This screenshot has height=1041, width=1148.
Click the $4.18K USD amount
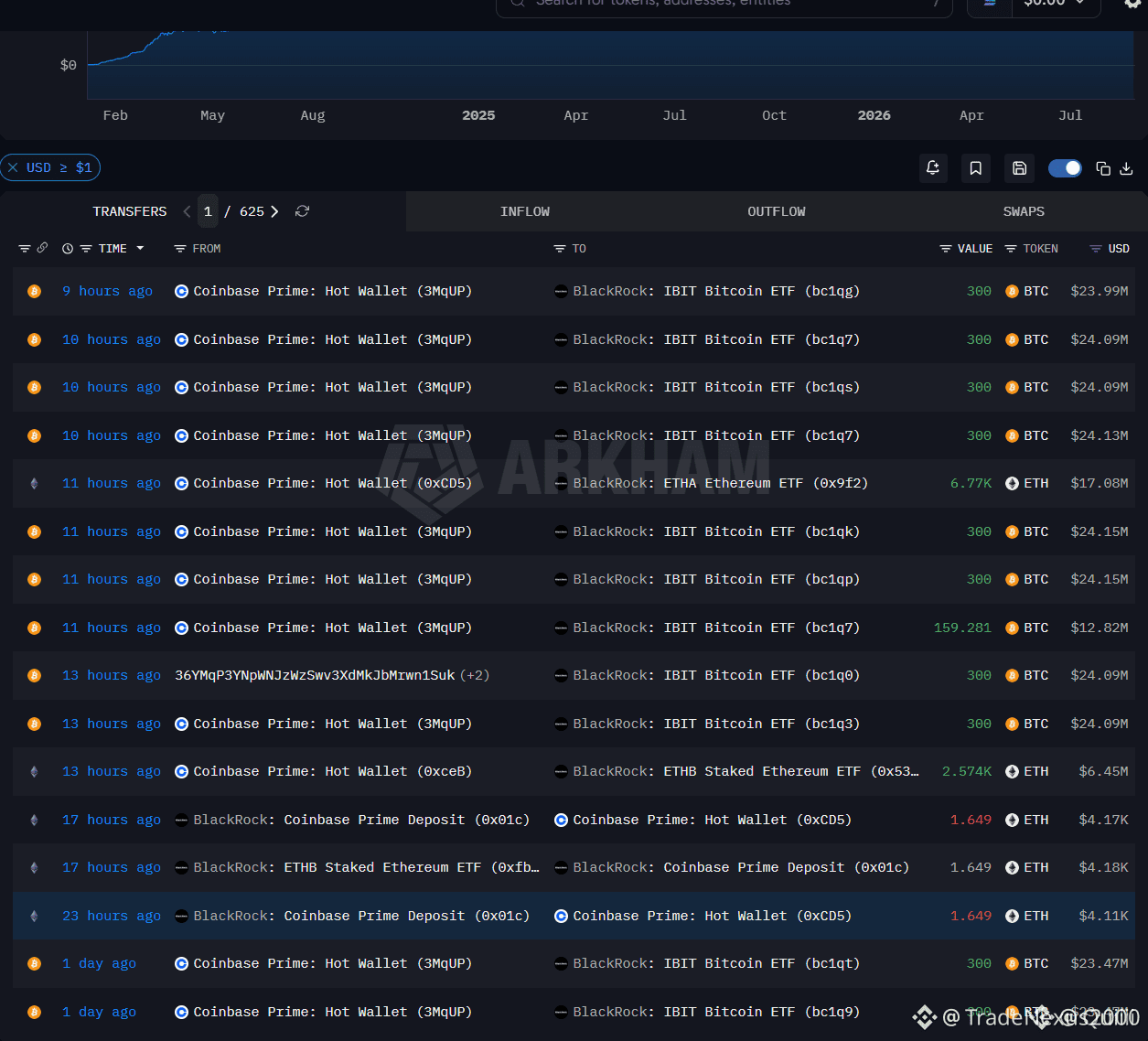(x=1103, y=867)
